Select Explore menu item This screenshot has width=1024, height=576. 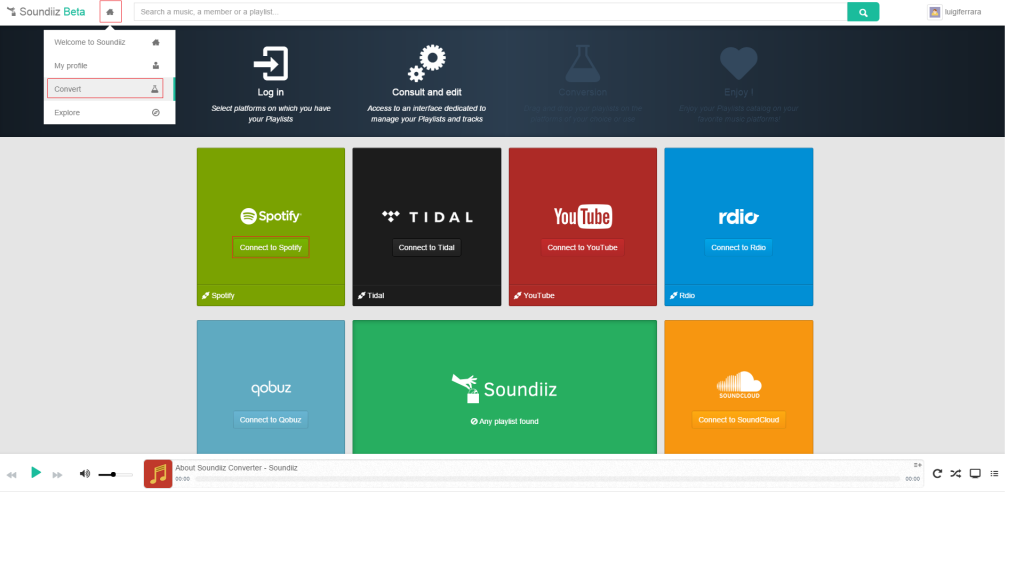[109, 112]
